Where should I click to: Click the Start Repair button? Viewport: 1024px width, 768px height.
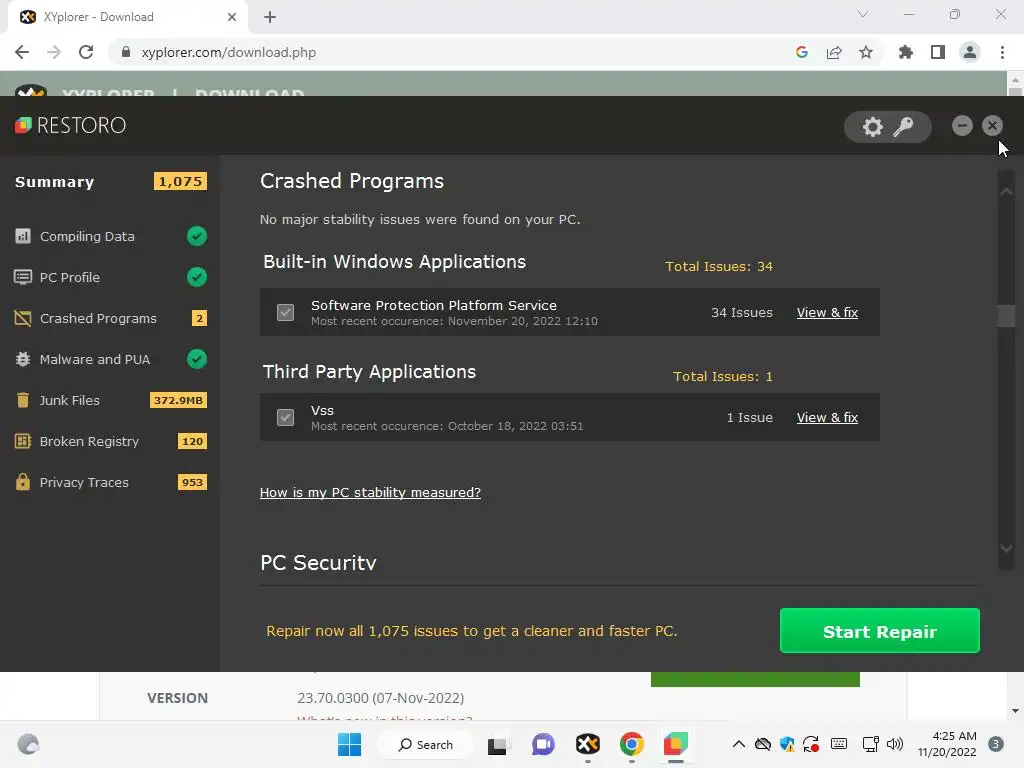tap(880, 631)
